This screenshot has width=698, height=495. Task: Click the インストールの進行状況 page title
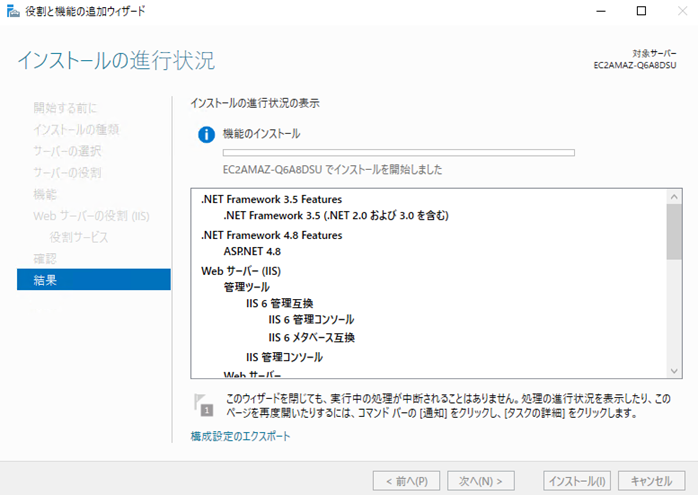[116, 60]
